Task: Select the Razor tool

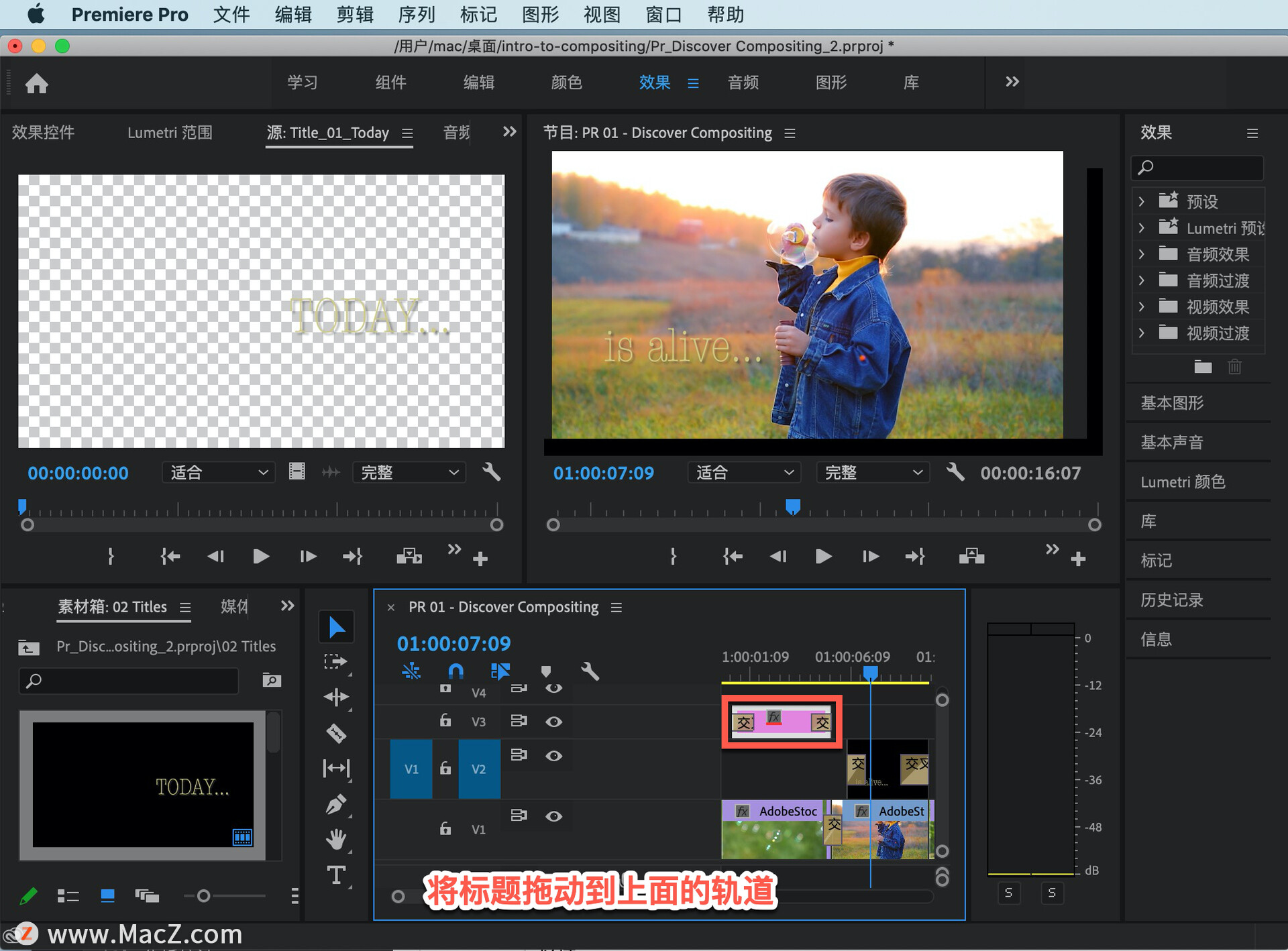Action: [x=336, y=733]
